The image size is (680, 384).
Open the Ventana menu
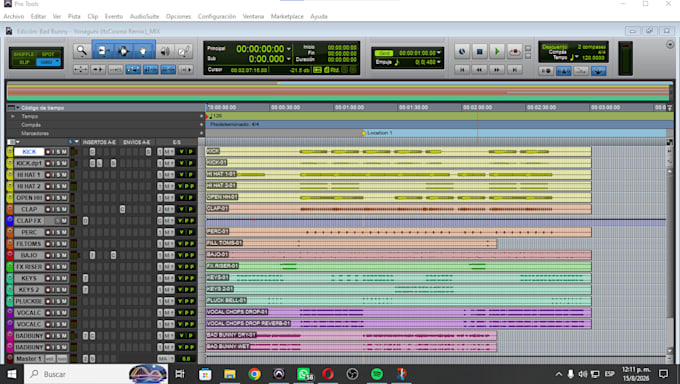[253, 16]
